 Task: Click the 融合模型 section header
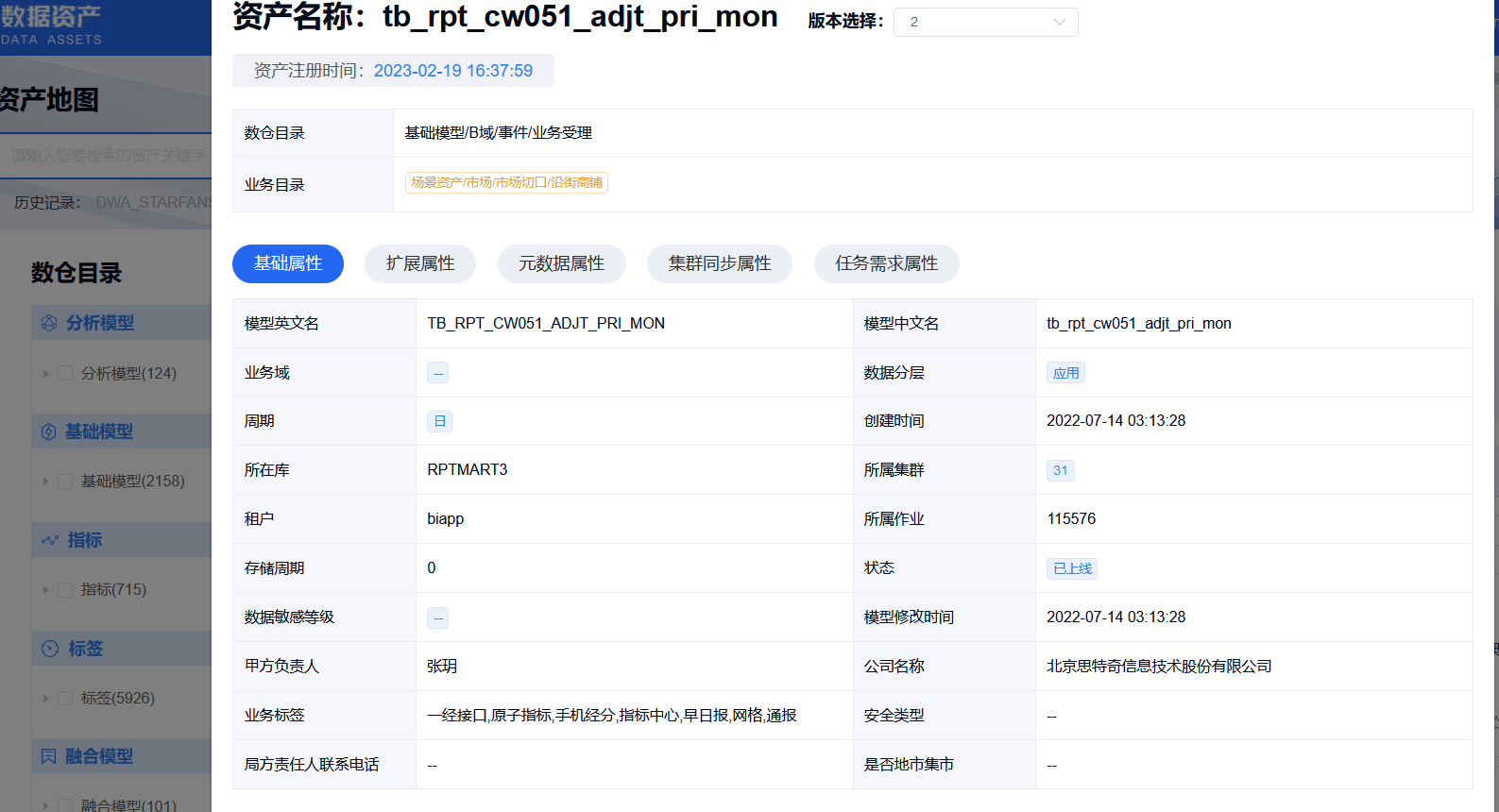(x=121, y=756)
